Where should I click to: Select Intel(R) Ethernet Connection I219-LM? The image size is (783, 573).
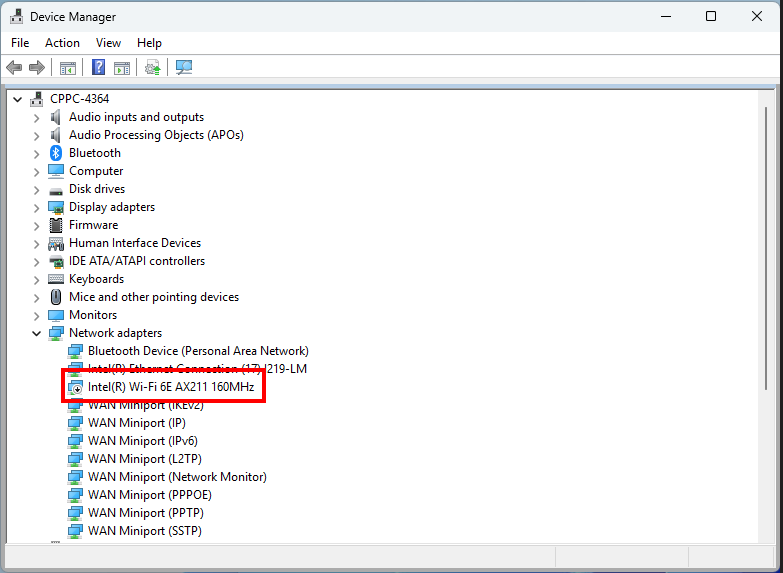pyautogui.click(x=197, y=369)
